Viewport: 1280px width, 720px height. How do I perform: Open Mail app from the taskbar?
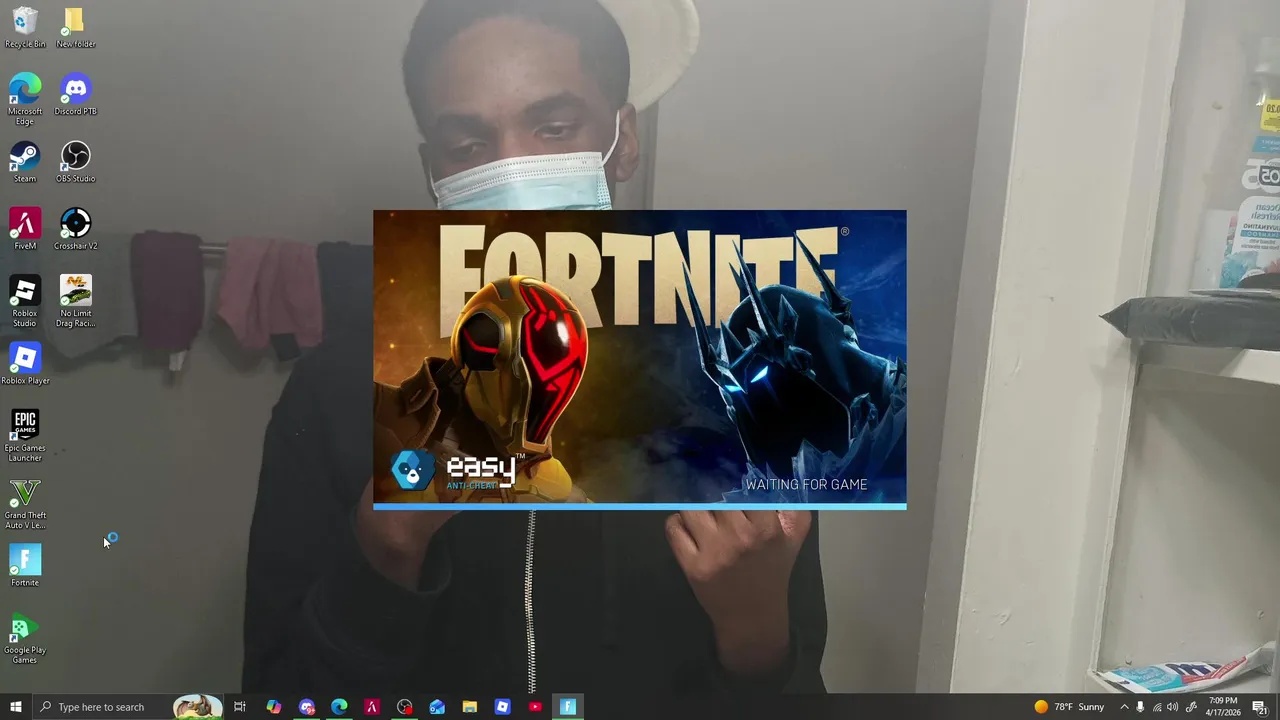(x=437, y=707)
